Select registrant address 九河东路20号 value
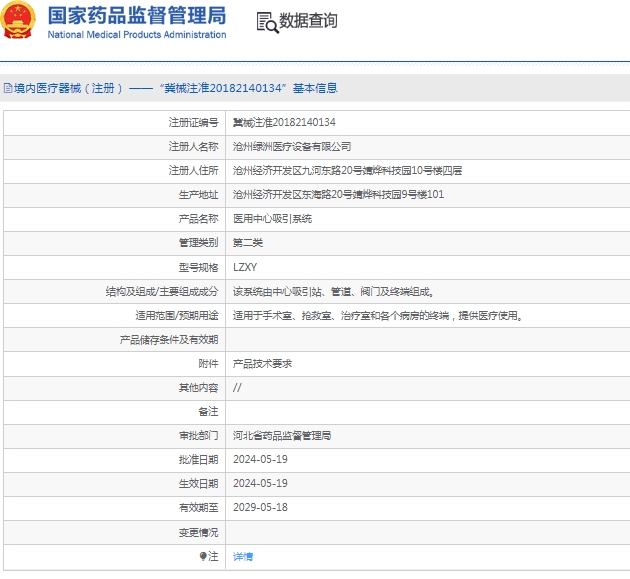This screenshot has width=630, height=579. coord(348,171)
